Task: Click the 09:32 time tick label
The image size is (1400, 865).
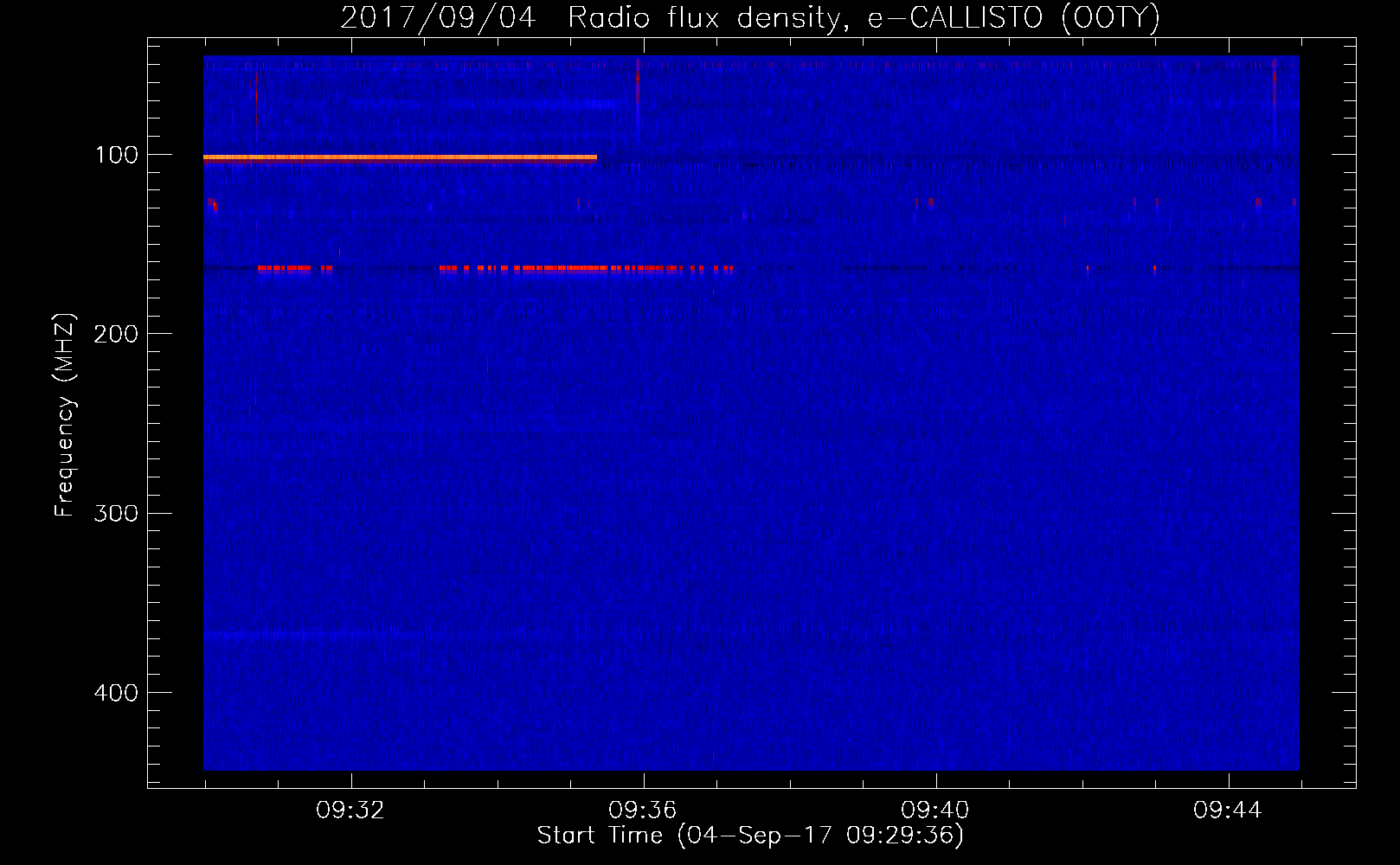Action: click(350, 811)
